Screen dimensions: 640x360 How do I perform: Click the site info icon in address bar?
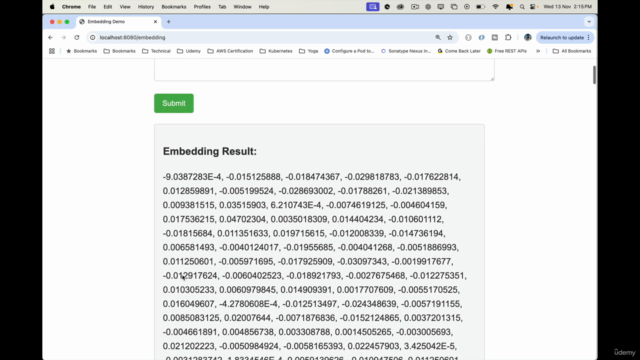93,38
